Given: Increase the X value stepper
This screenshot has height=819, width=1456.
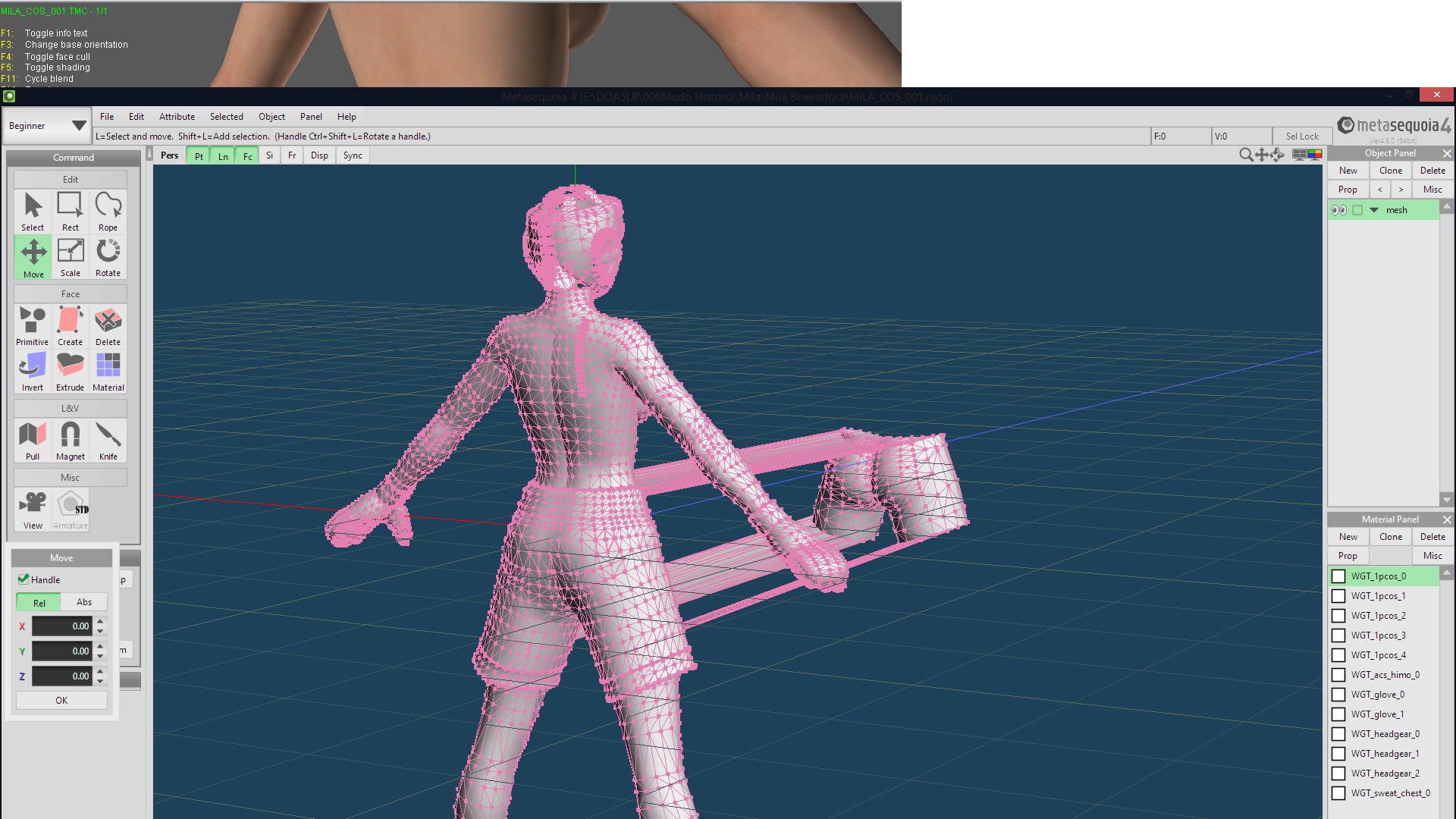Looking at the screenshot, I should 100,622.
